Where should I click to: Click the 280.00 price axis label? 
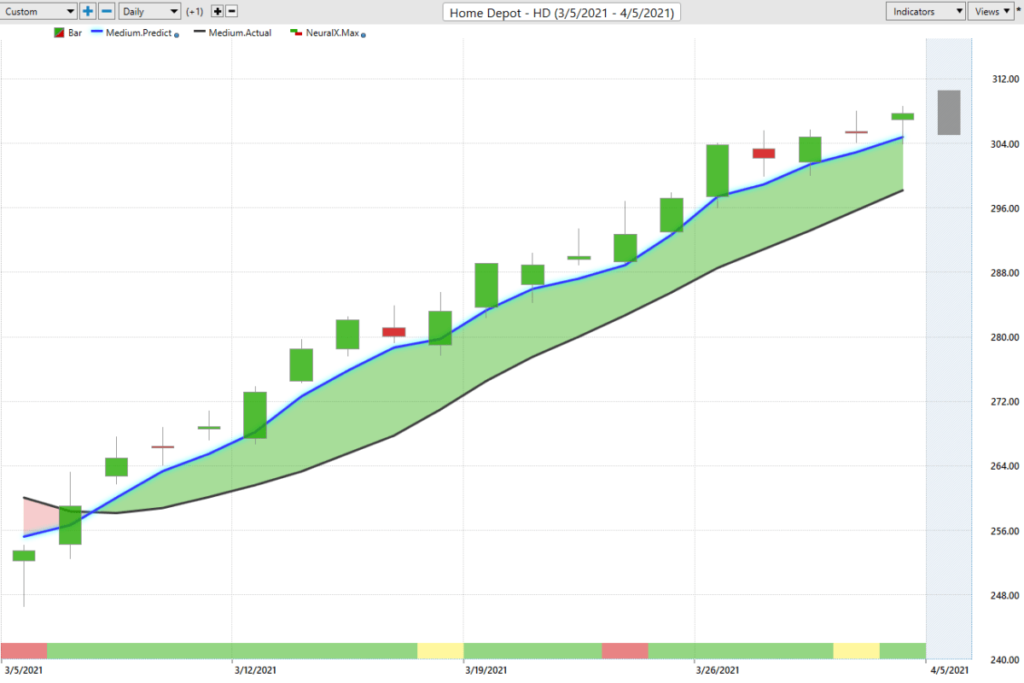point(1005,338)
